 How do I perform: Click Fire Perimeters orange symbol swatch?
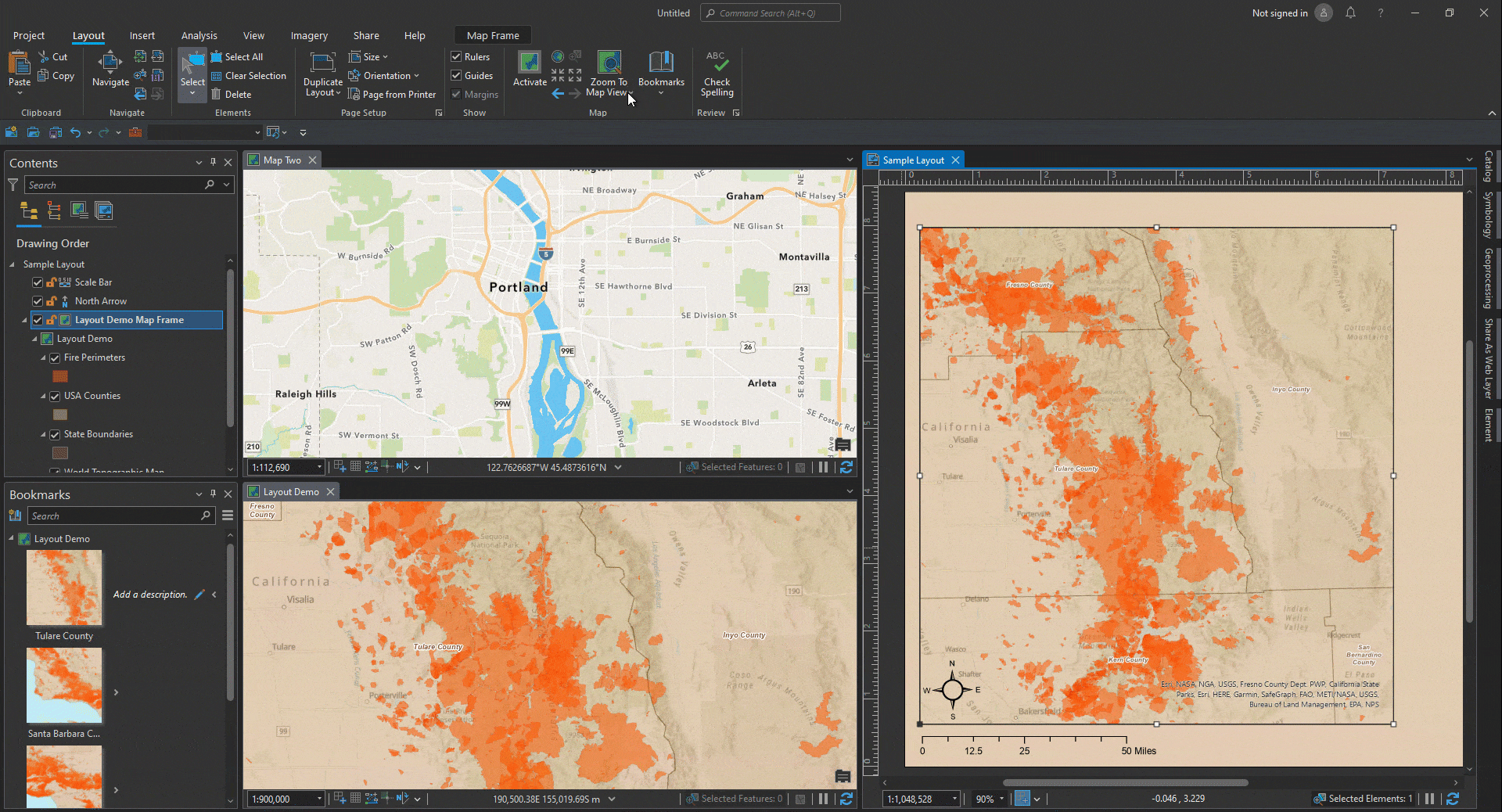pyautogui.click(x=60, y=376)
